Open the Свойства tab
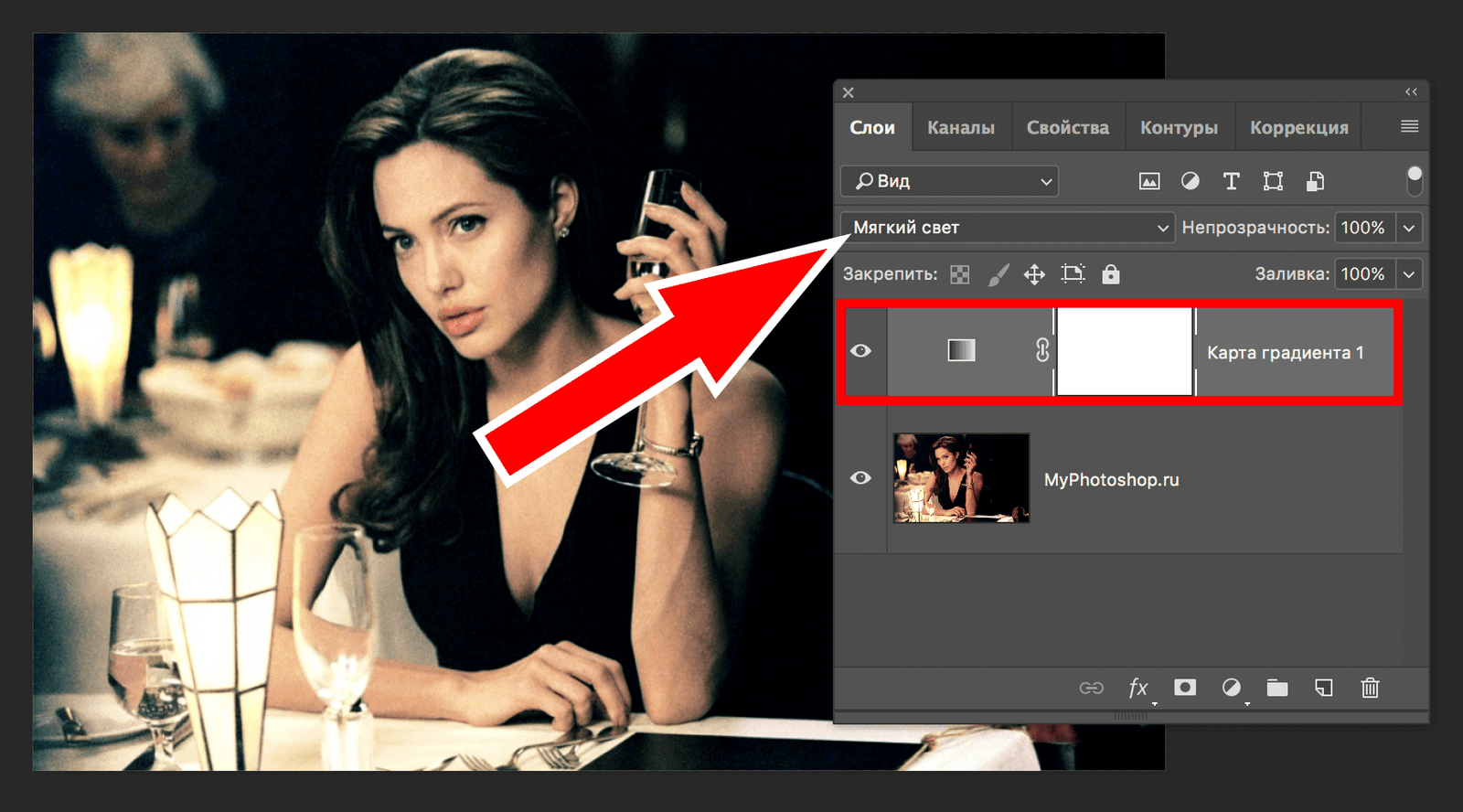The width and height of the screenshot is (1463, 812). 1067,128
